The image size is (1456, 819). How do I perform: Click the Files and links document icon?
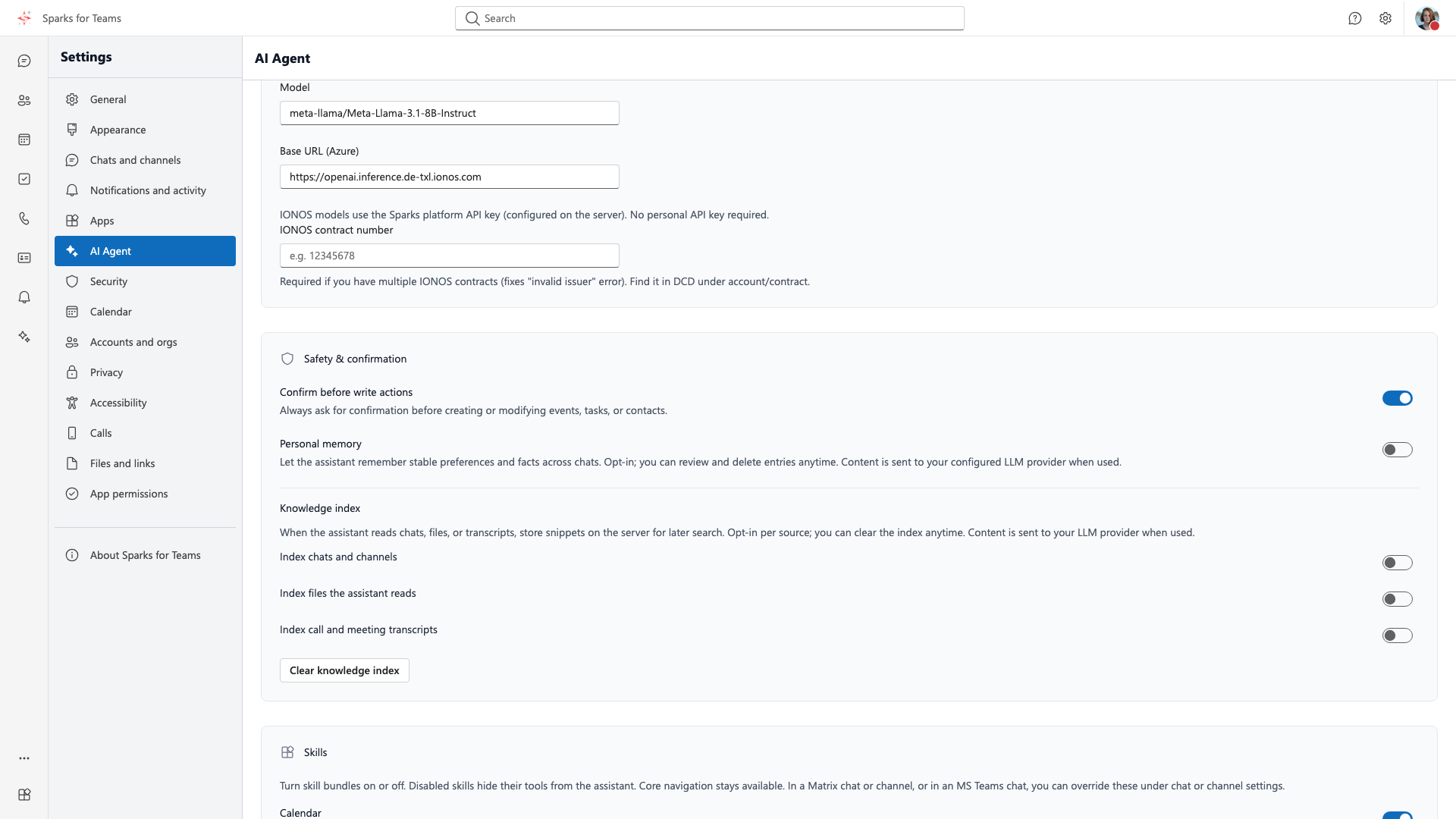tap(72, 463)
